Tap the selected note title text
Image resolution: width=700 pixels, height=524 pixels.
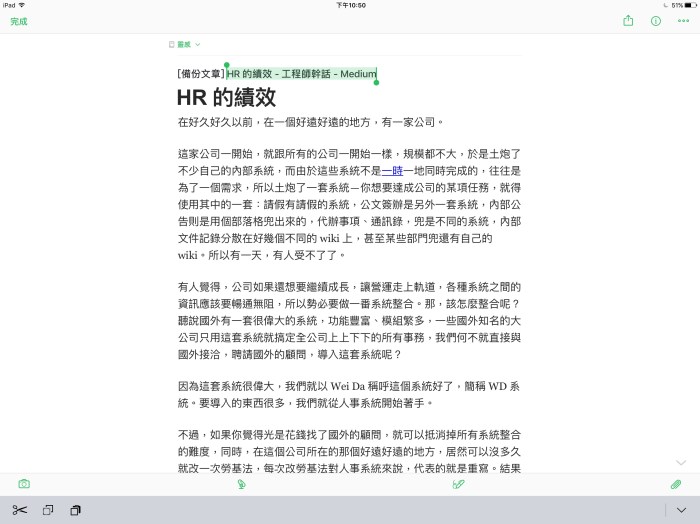[x=301, y=74]
